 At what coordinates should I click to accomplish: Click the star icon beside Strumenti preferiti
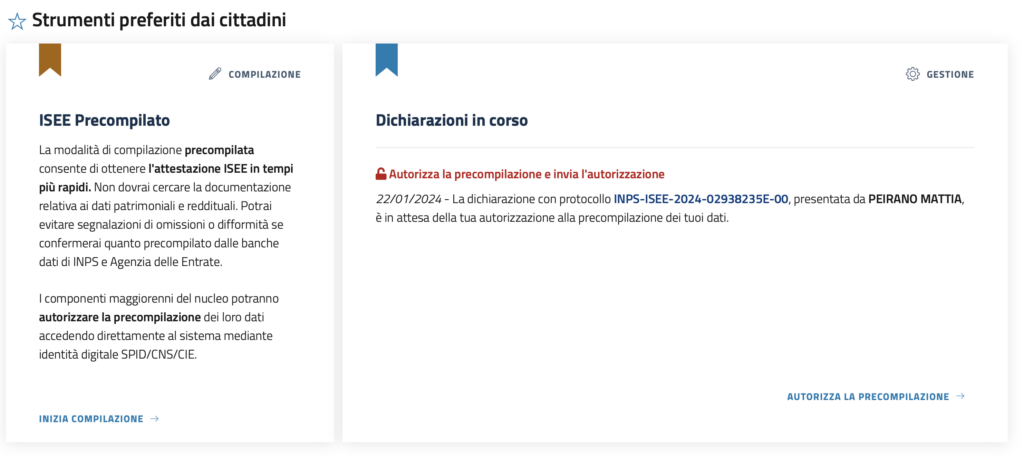(17, 21)
